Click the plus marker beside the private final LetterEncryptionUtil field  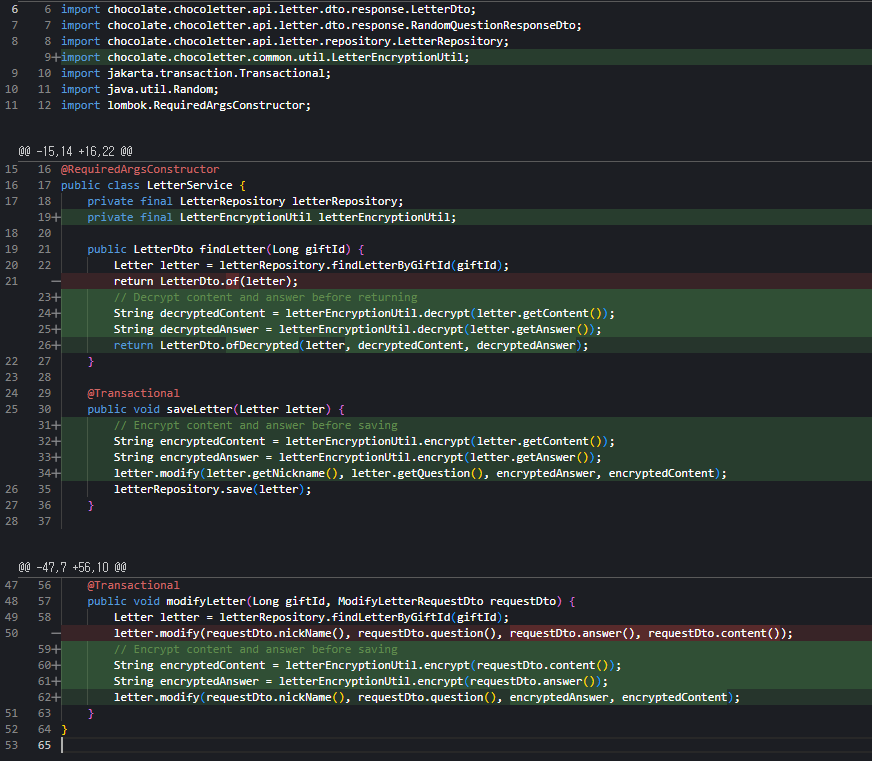click(x=55, y=217)
